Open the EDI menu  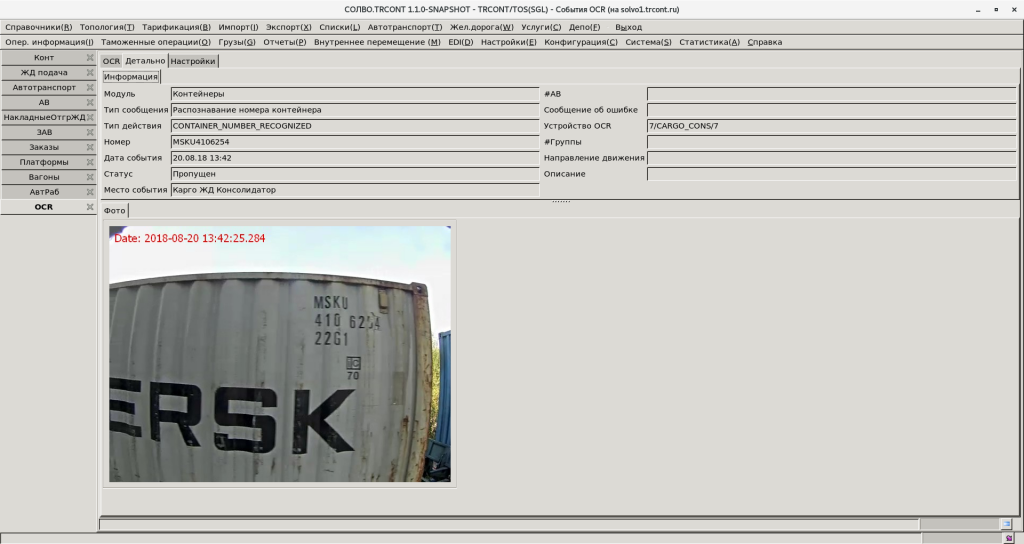[x=460, y=42]
